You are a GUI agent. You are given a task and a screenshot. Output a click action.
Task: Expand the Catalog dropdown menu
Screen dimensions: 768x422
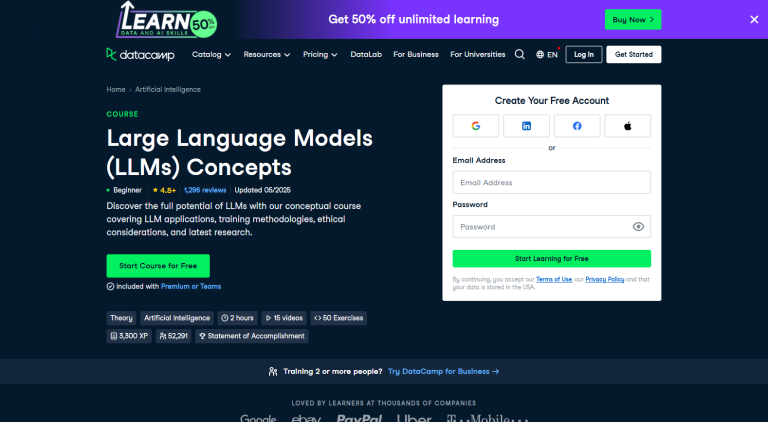pyautogui.click(x=211, y=55)
